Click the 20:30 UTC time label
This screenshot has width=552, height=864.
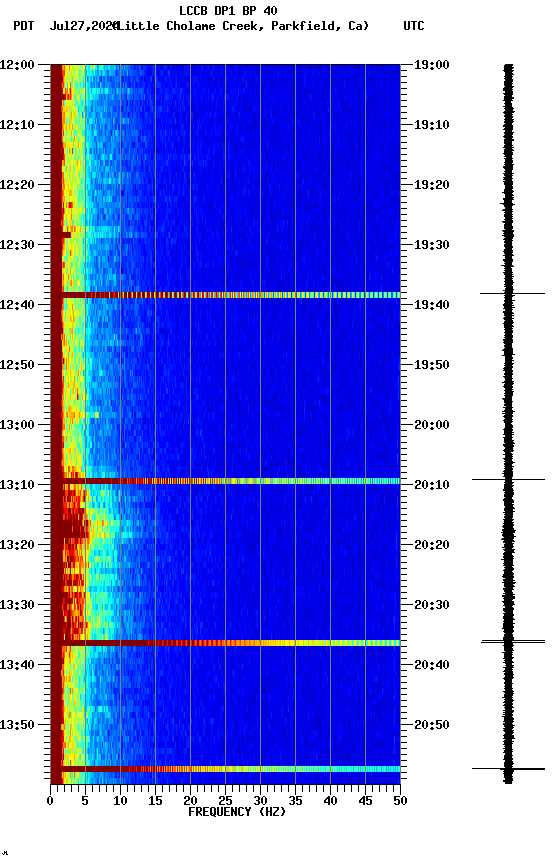click(432, 605)
